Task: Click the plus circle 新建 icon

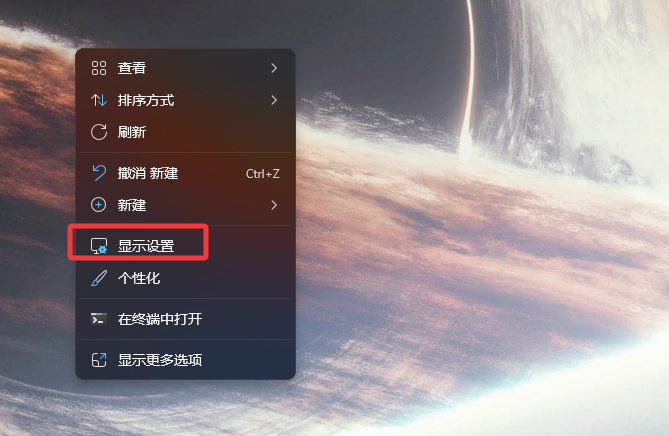Action: click(x=99, y=205)
